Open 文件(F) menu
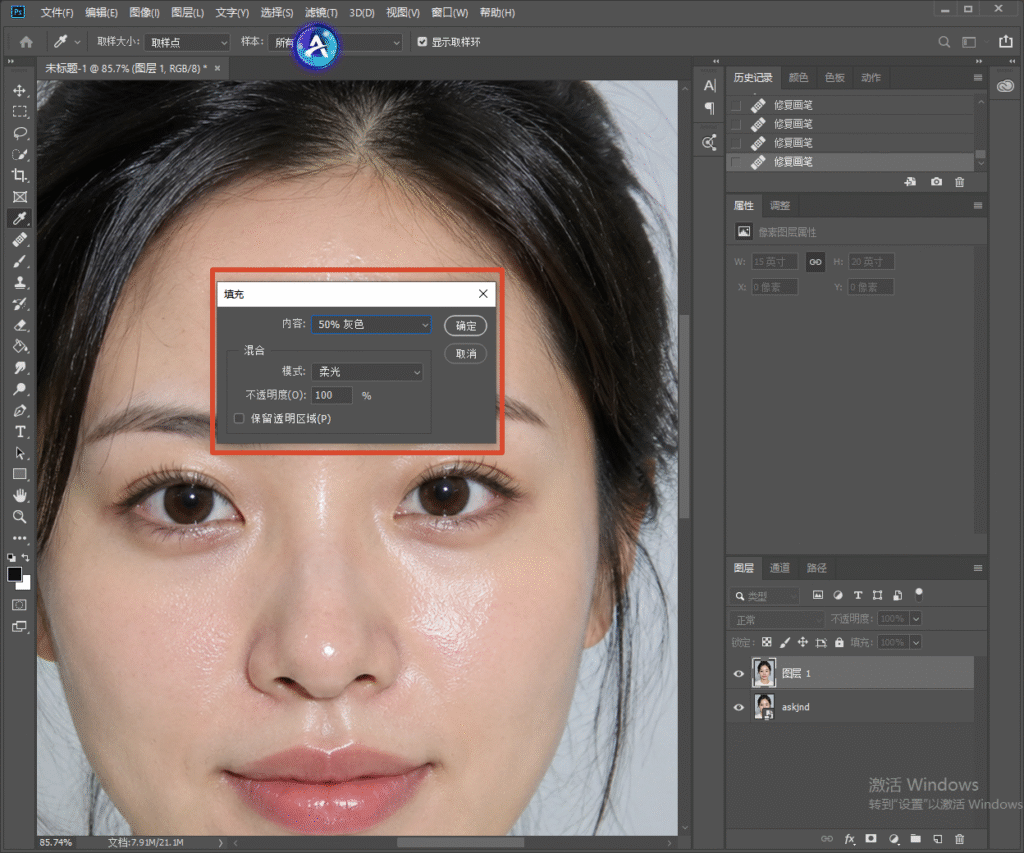Image resolution: width=1024 pixels, height=853 pixels. tap(57, 12)
